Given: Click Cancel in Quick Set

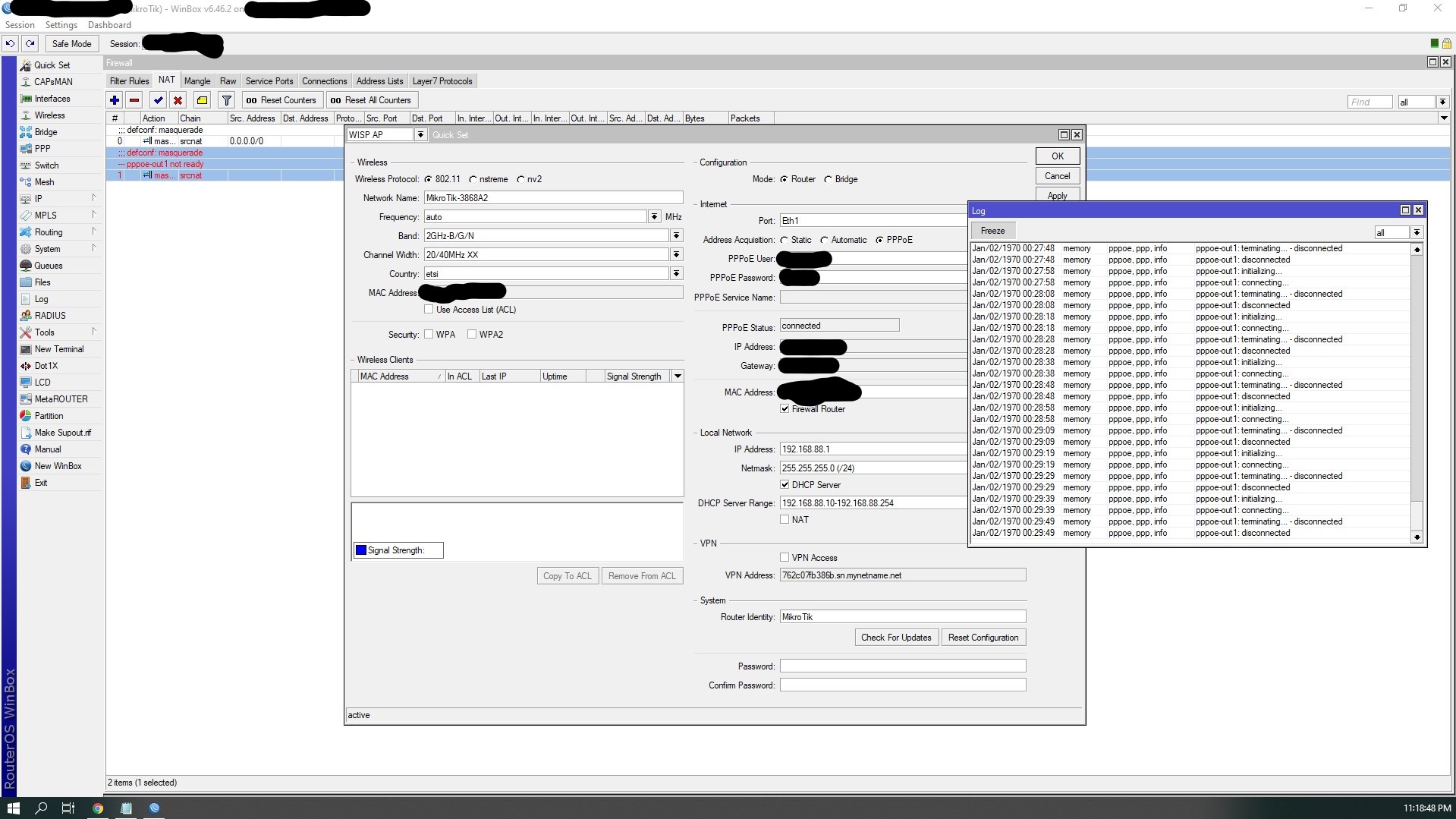Looking at the screenshot, I should (x=1058, y=176).
